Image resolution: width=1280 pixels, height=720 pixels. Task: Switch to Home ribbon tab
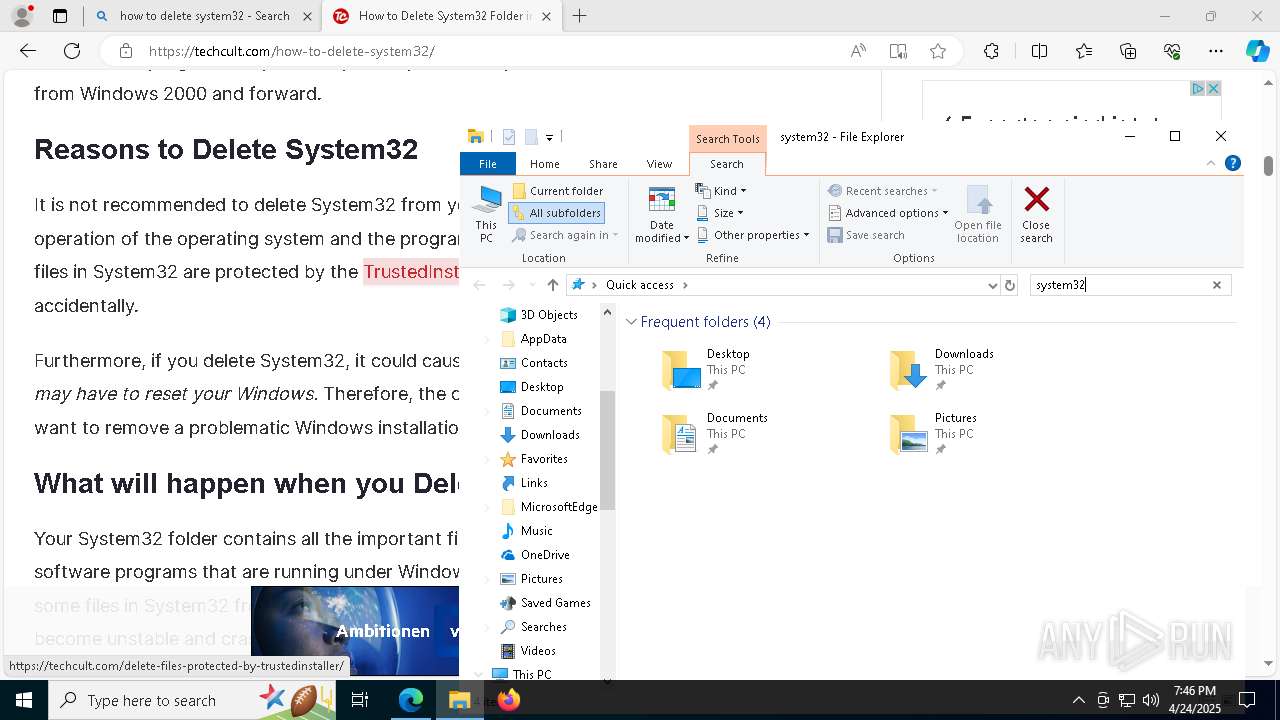pyautogui.click(x=544, y=164)
